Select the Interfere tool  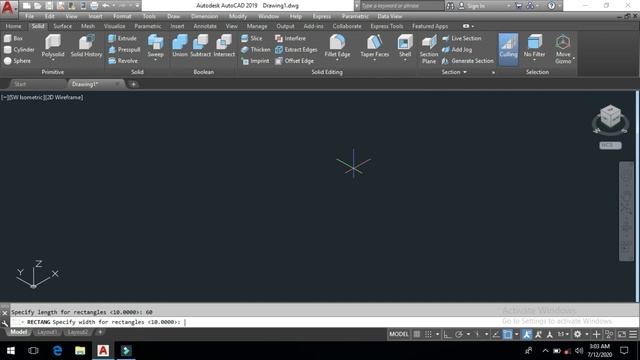(291, 38)
